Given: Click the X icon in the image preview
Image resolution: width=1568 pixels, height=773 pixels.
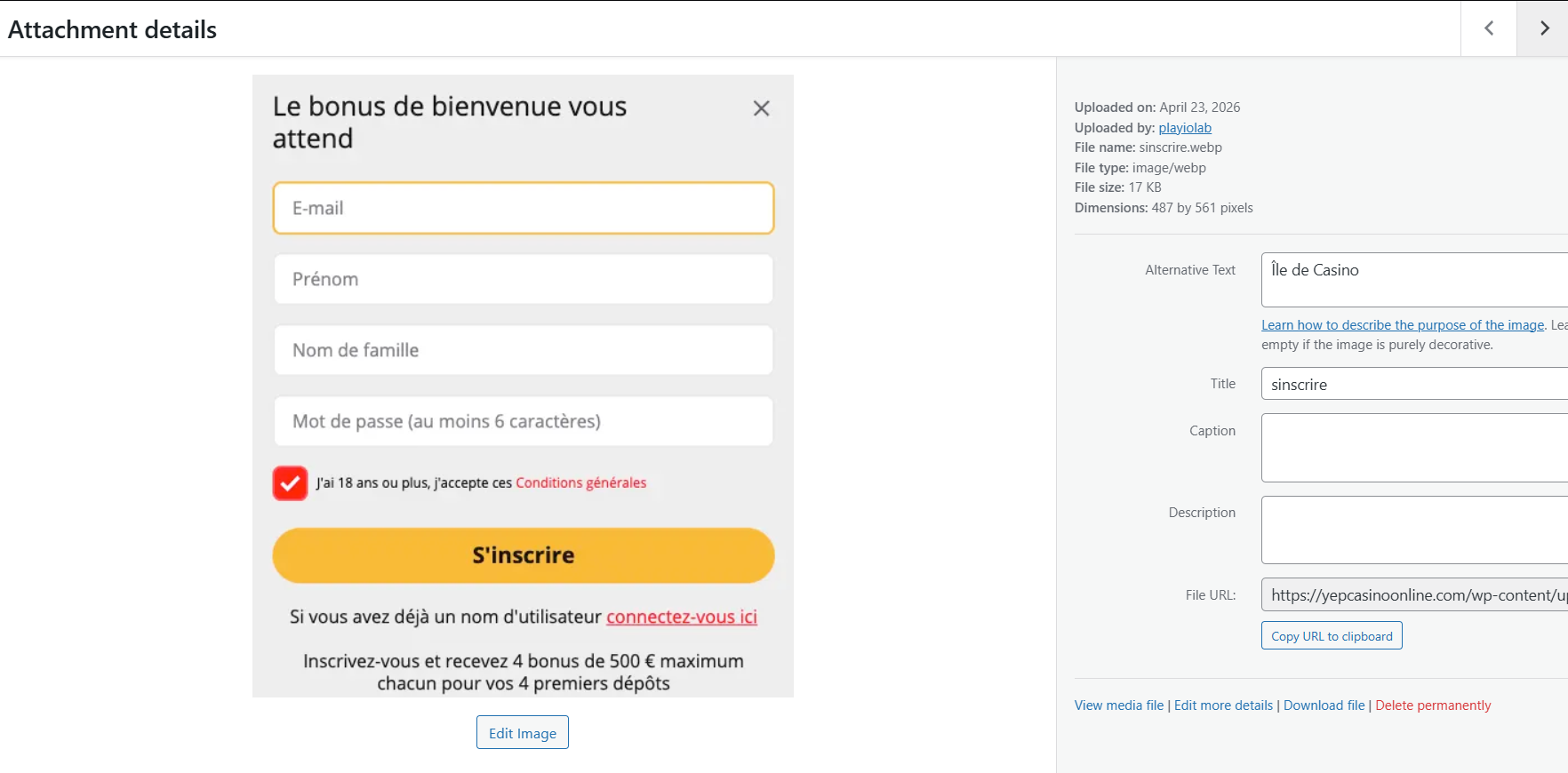Looking at the screenshot, I should [761, 108].
